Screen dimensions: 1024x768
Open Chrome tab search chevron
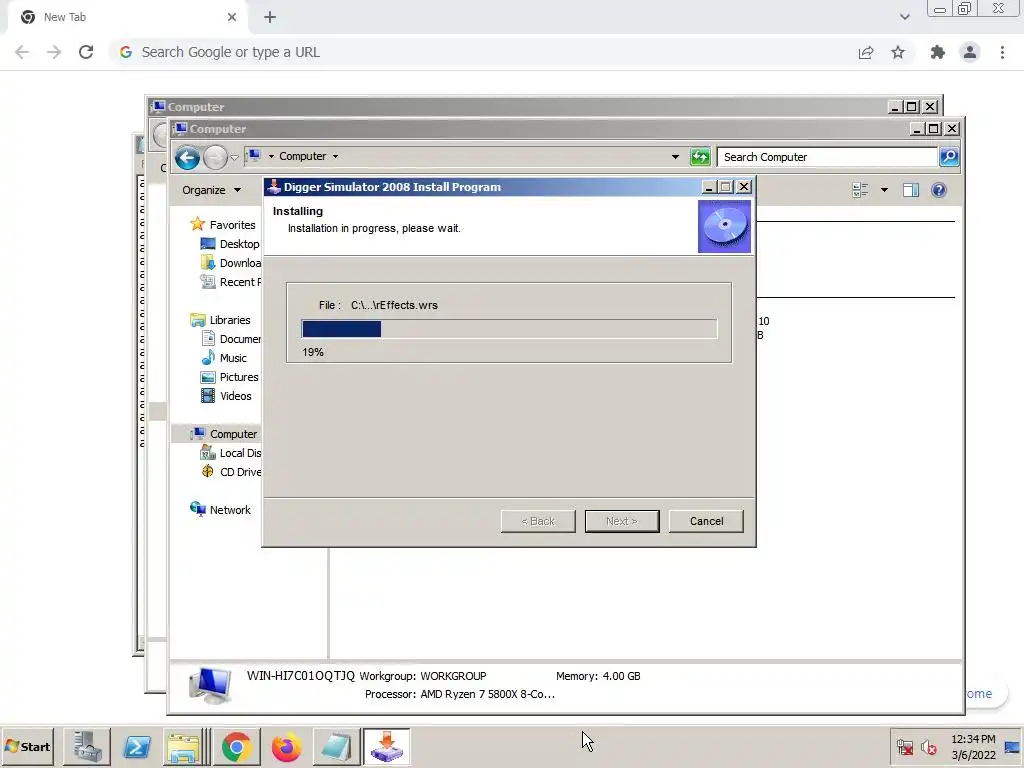pyautogui.click(x=904, y=17)
